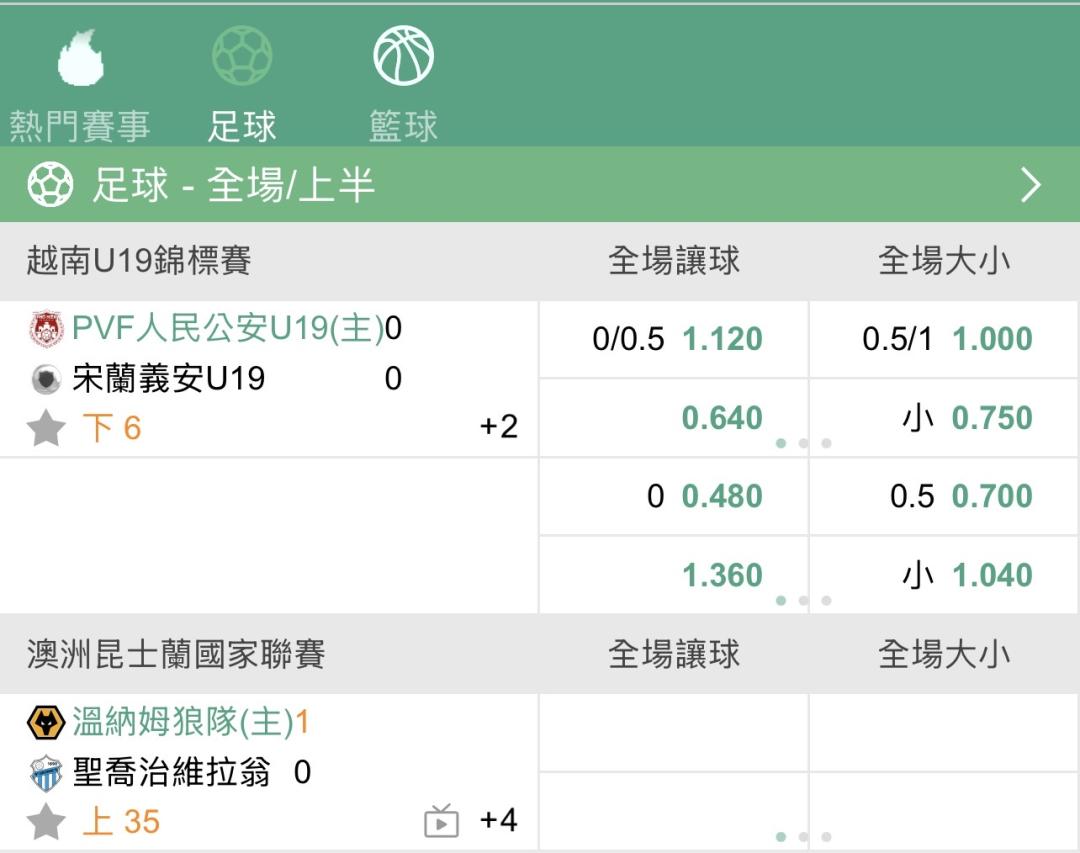Click the 聖喬治維拉翁 team badge
Viewport: 1080px width, 853px height.
46,773
